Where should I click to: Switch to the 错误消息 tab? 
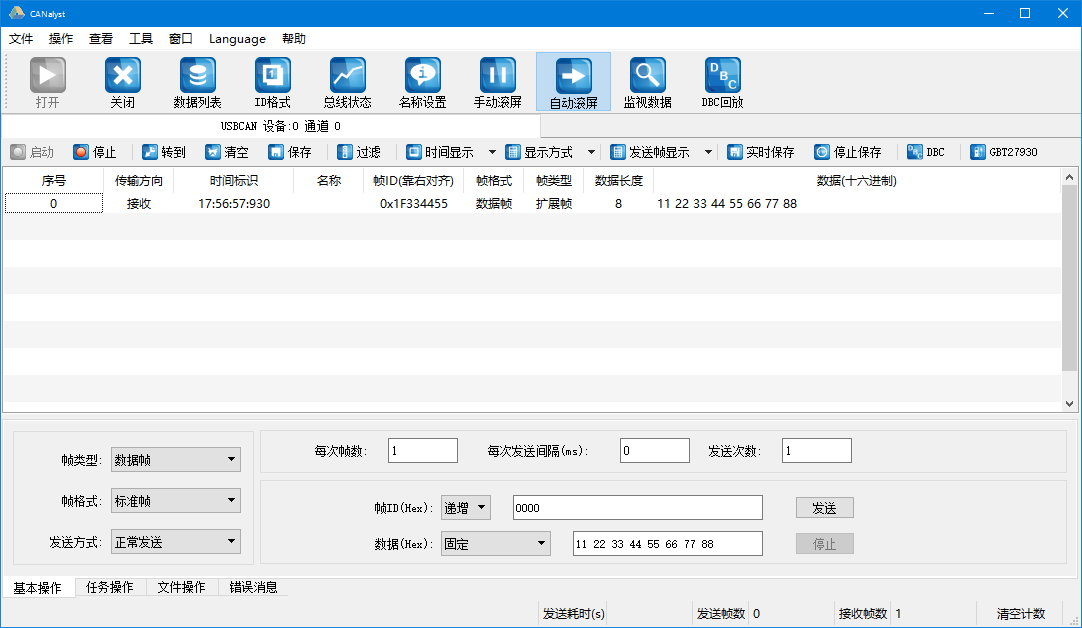click(x=253, y=587)
